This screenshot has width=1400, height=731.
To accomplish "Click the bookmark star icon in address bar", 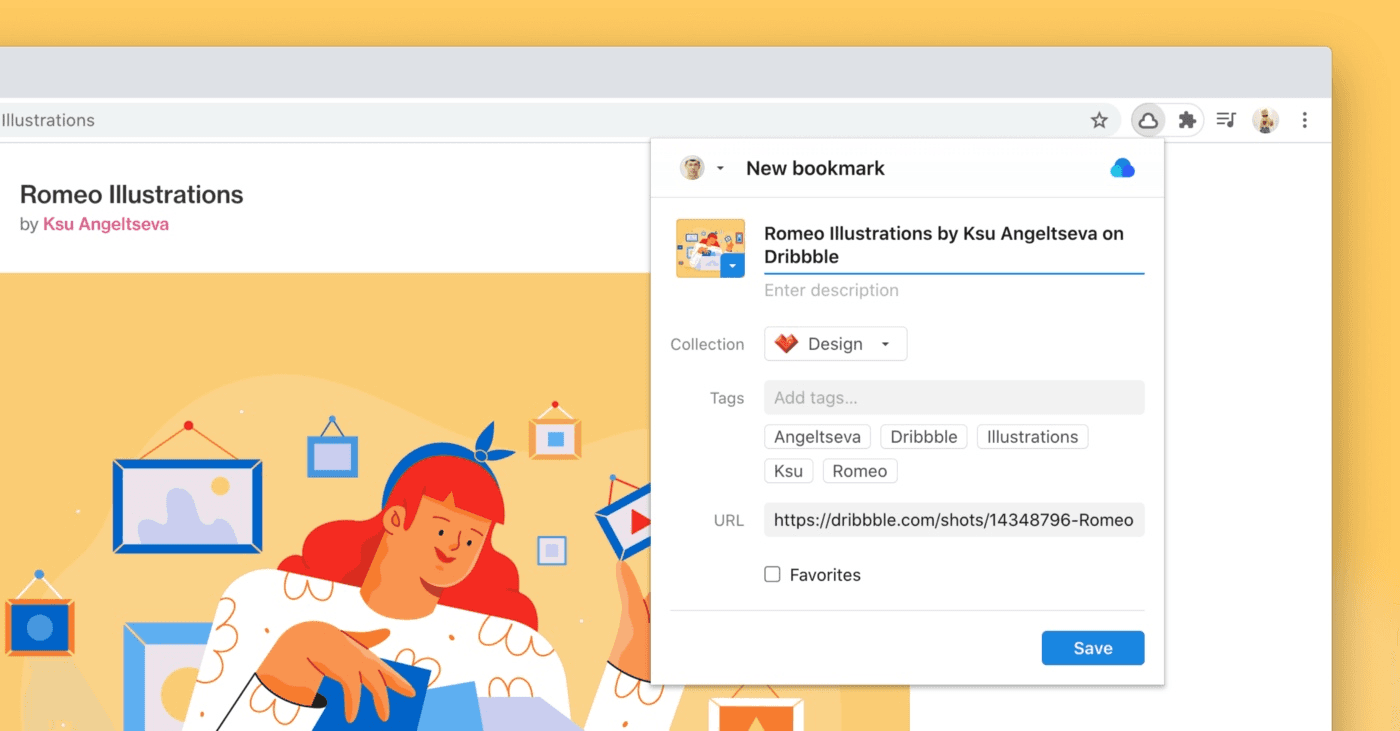I will pyautogui.click(x=1099, y=120).
